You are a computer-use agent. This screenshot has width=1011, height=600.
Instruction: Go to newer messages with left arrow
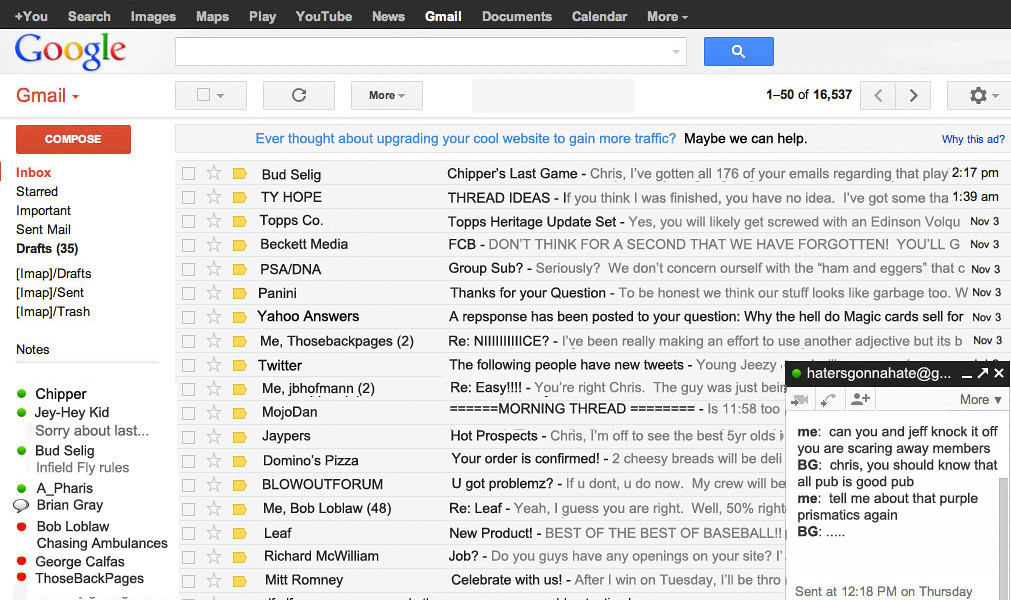coord(878,95)
